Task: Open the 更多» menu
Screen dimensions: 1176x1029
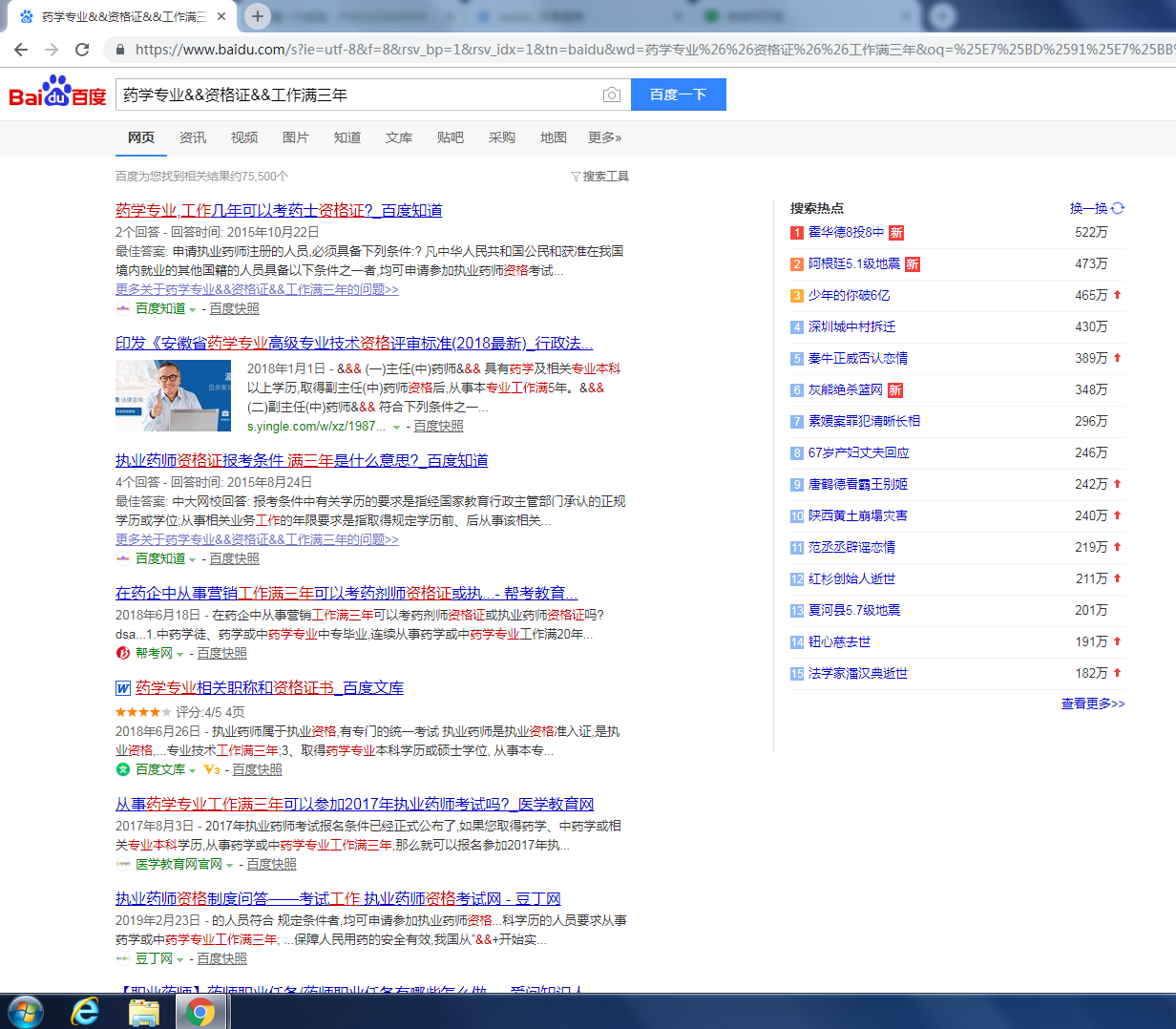Action: point(605,137)
